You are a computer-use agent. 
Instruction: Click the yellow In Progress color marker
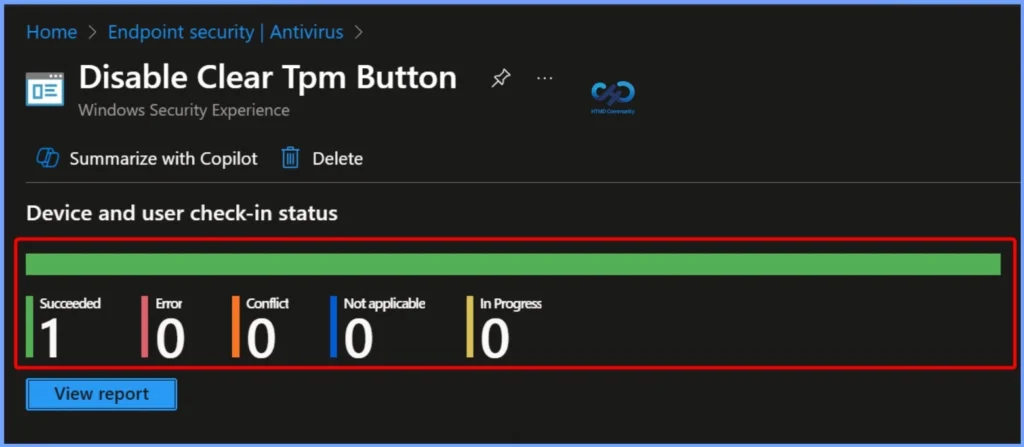tap(470, 327)
